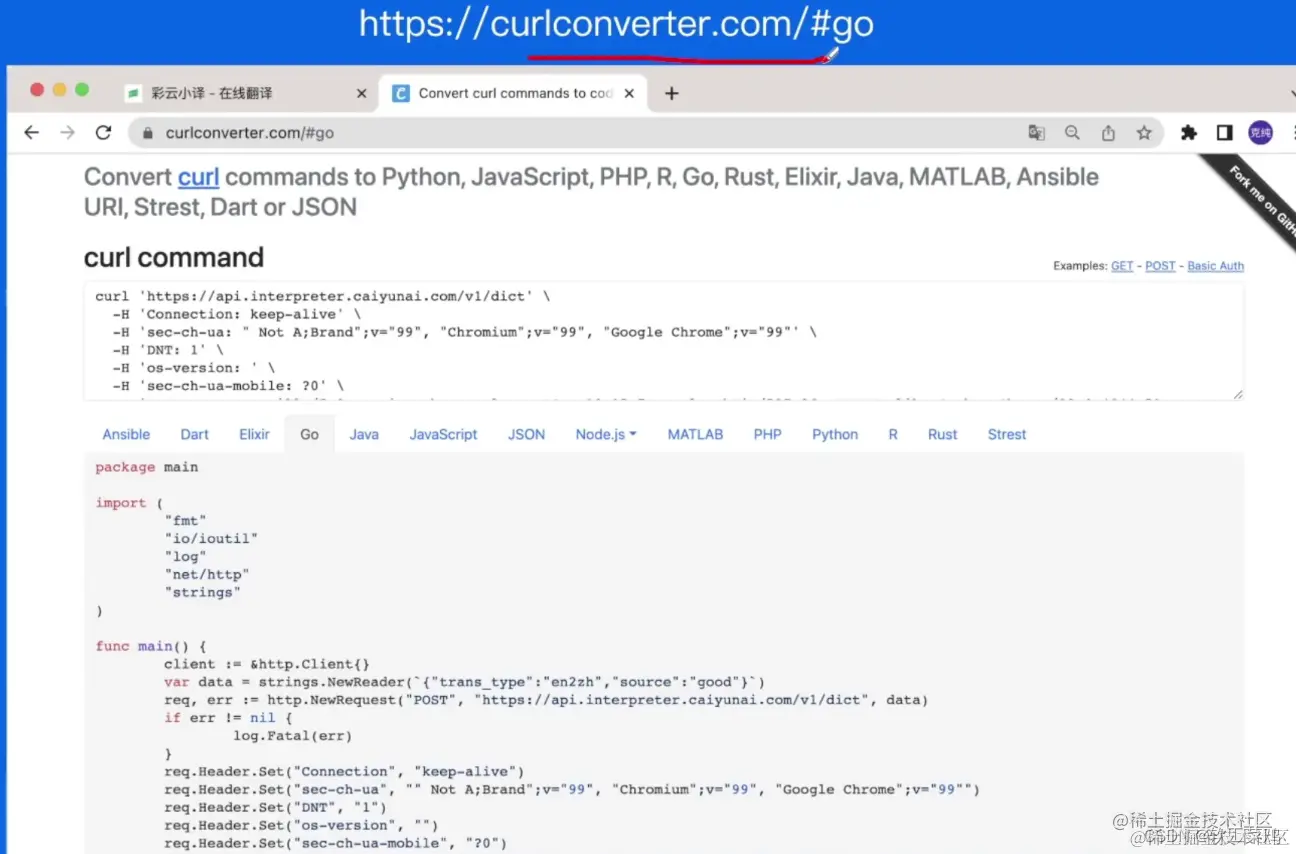1296x854 pixels.
Task: Click the "io/ioutil" import line
Action: [x=211, y=538]
